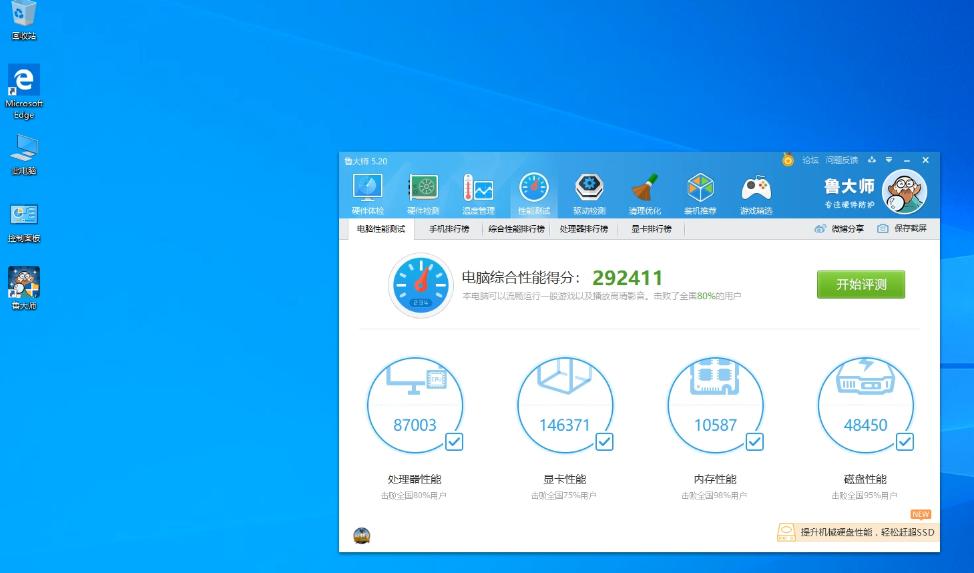
Task: Uncheck the 处理器性能 test checkbox
Action: point(454,442)
